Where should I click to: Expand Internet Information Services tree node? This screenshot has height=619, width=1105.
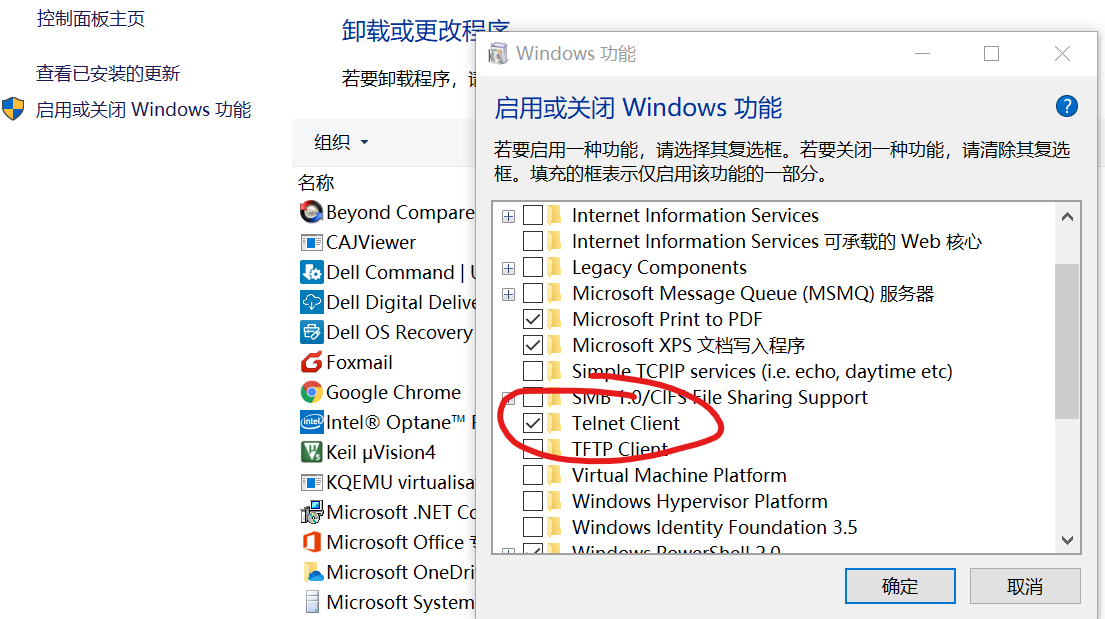coord(508,215)
